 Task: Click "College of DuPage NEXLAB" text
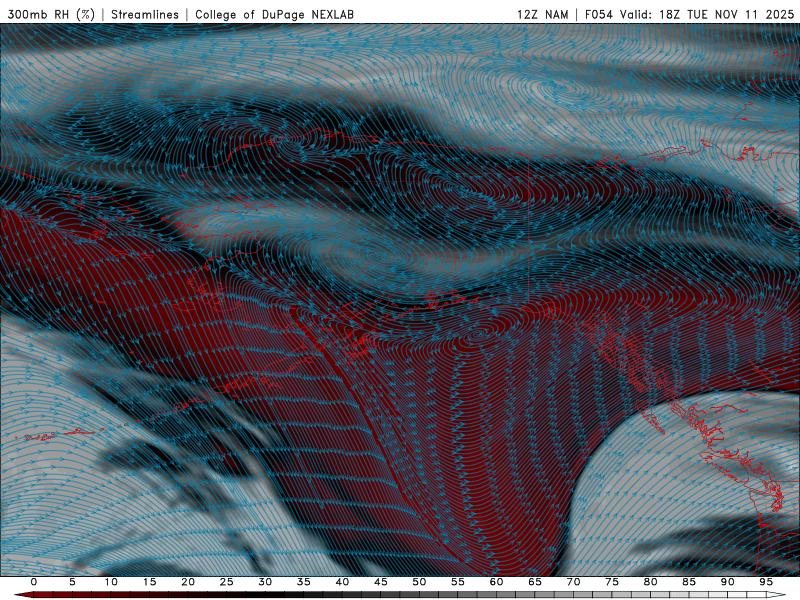point(274,14)
